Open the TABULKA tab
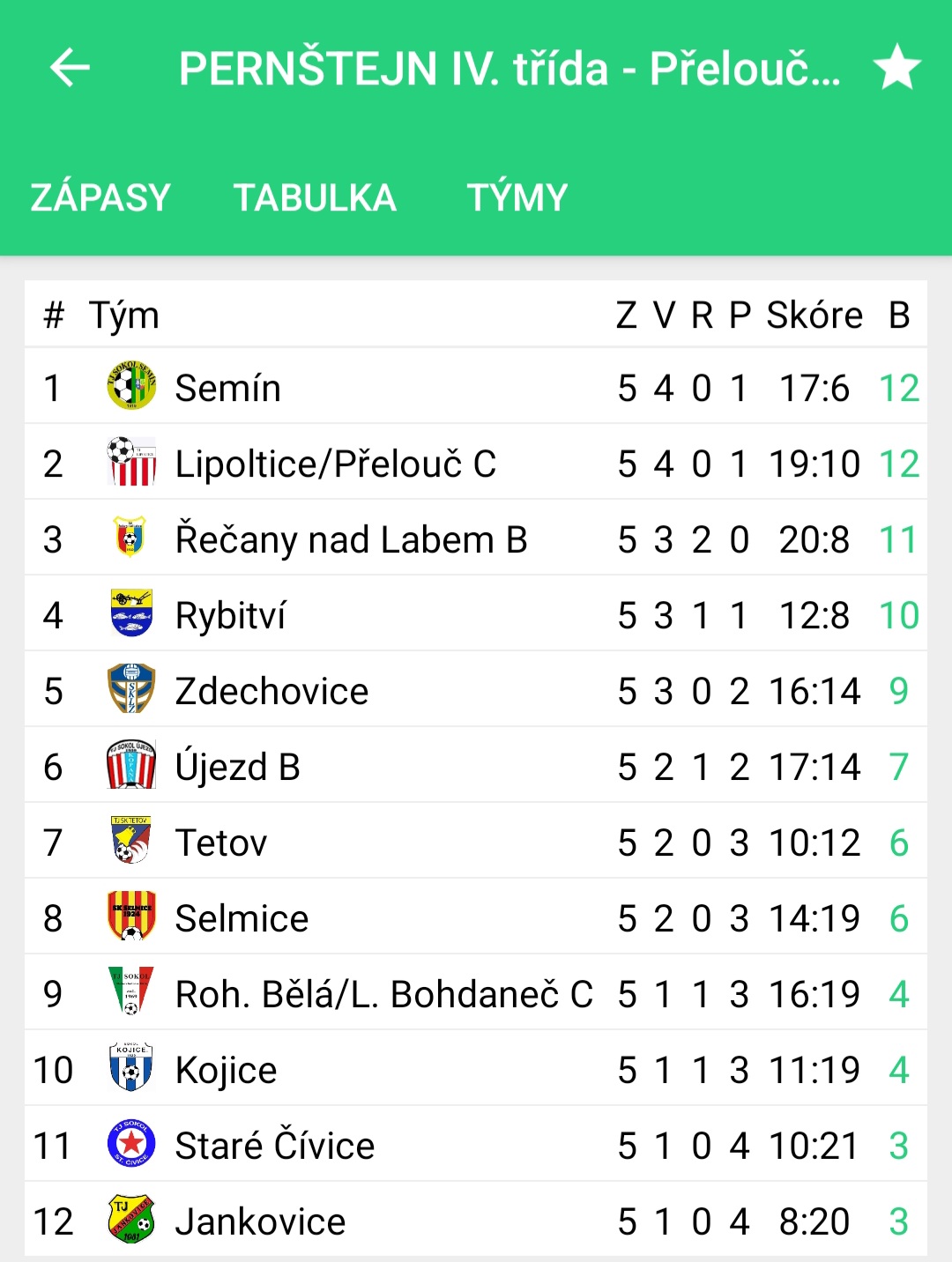This screenshot has height=1262, width=952. (315, 197)
